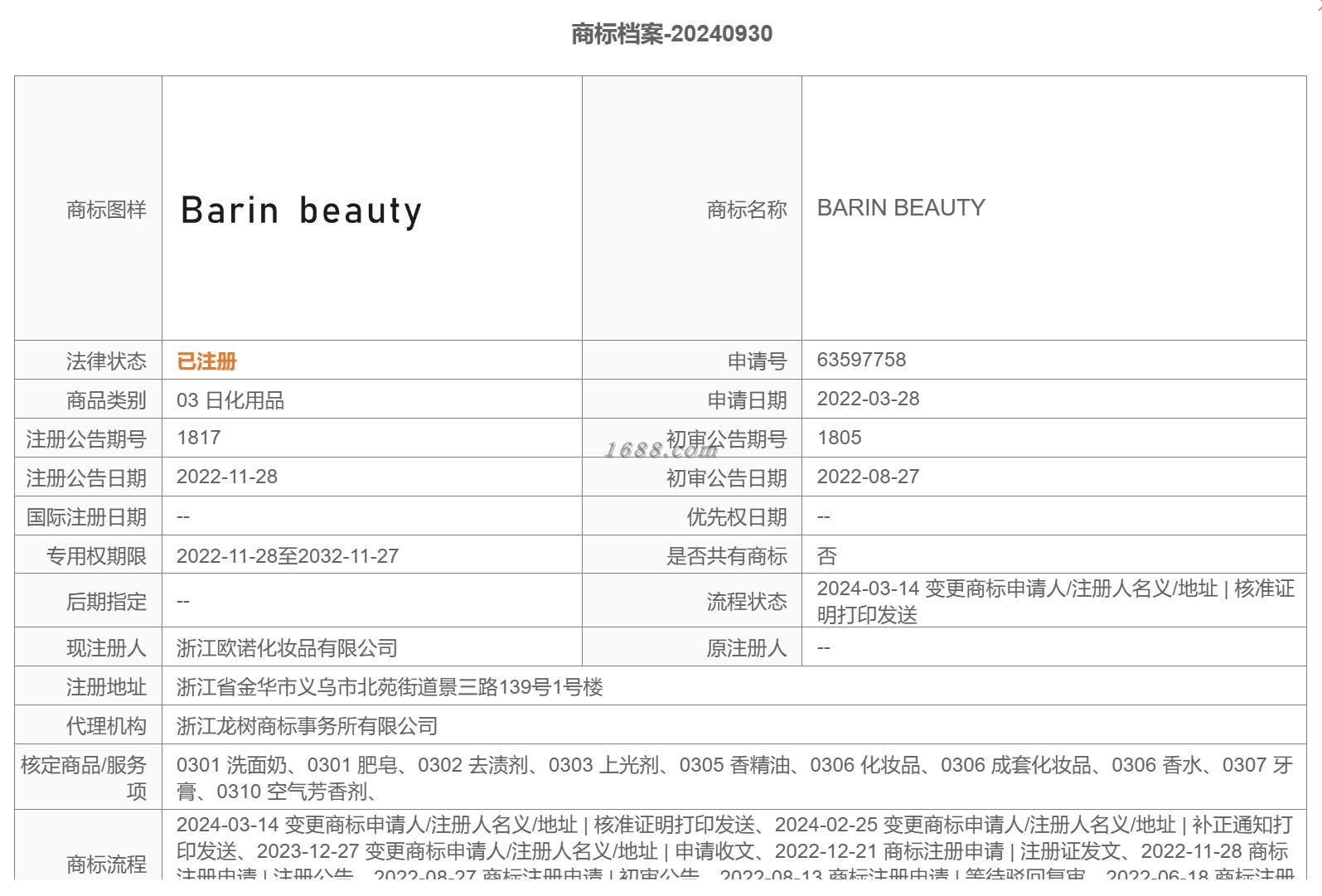1322x896 pixels.
Task: Click the 国际注册日期 label
Action: (86, 517)
